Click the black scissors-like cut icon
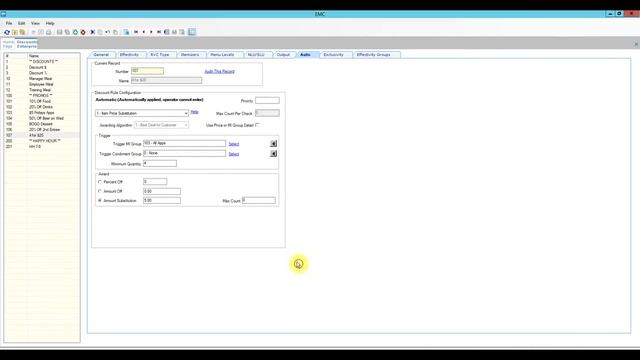The image size is (640, 360). tap(93, 32)
